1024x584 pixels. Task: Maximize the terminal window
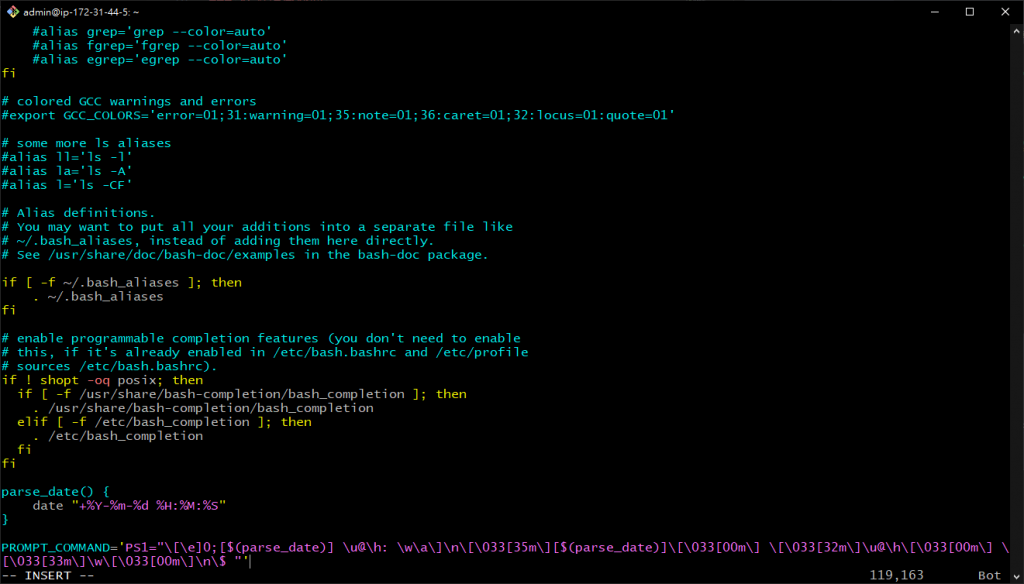click(x=970, y=12)
